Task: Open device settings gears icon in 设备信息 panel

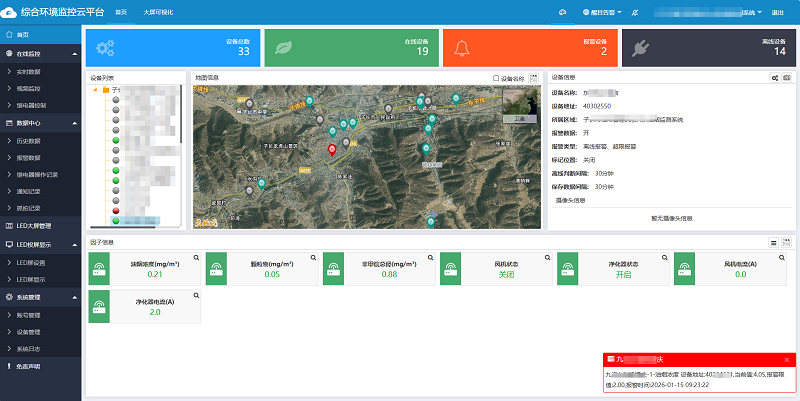Action: [x=775, y=77]
